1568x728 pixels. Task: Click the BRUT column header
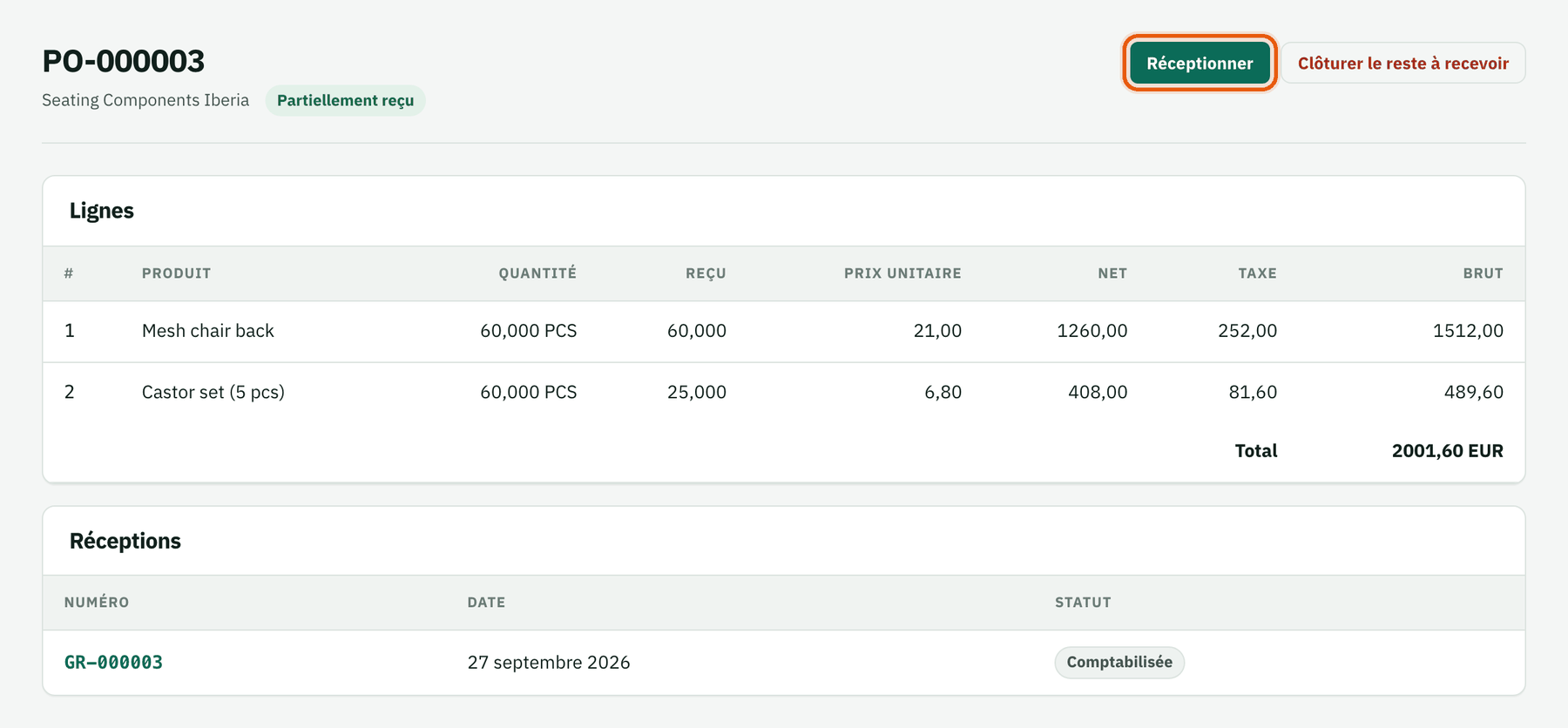click(x=1483, y=273)
